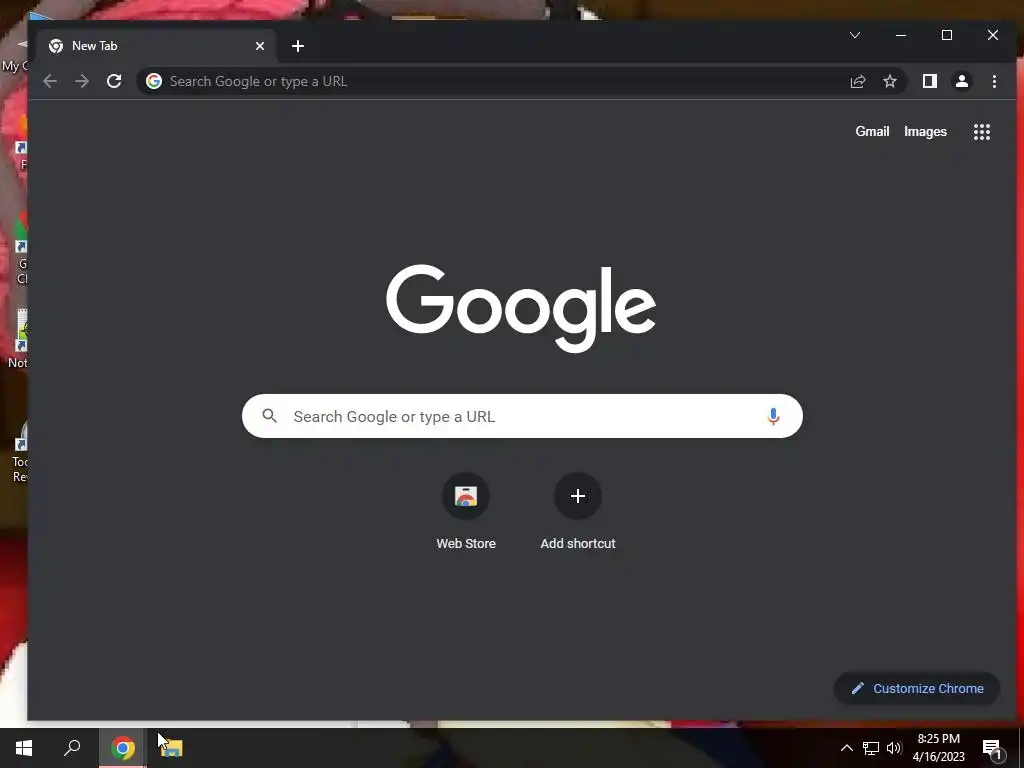1024x768 pixels.
Task: Click the center Google search box
Action: click(522, 416)
